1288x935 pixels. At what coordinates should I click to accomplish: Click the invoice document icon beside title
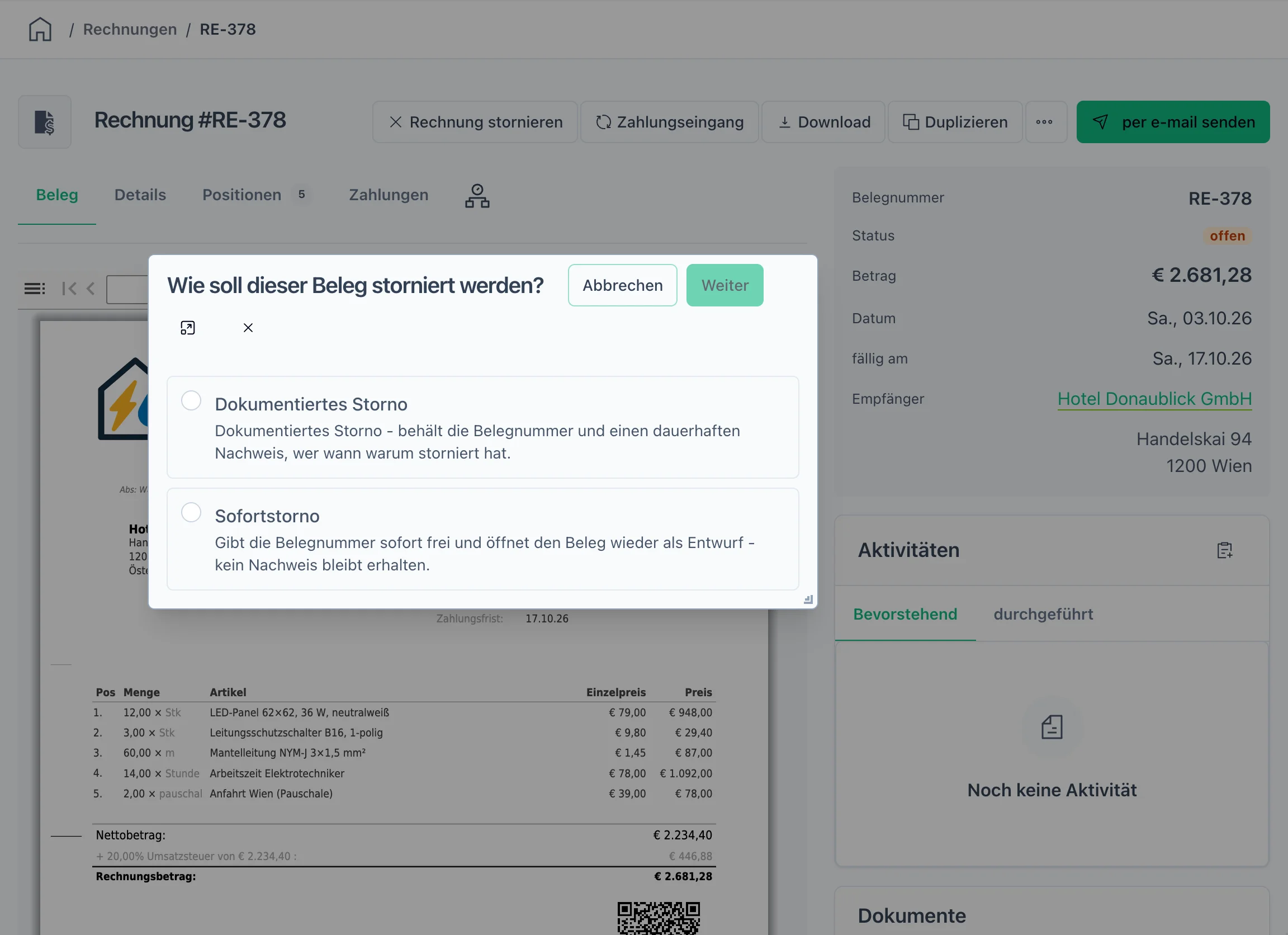(x=44, y=121)
